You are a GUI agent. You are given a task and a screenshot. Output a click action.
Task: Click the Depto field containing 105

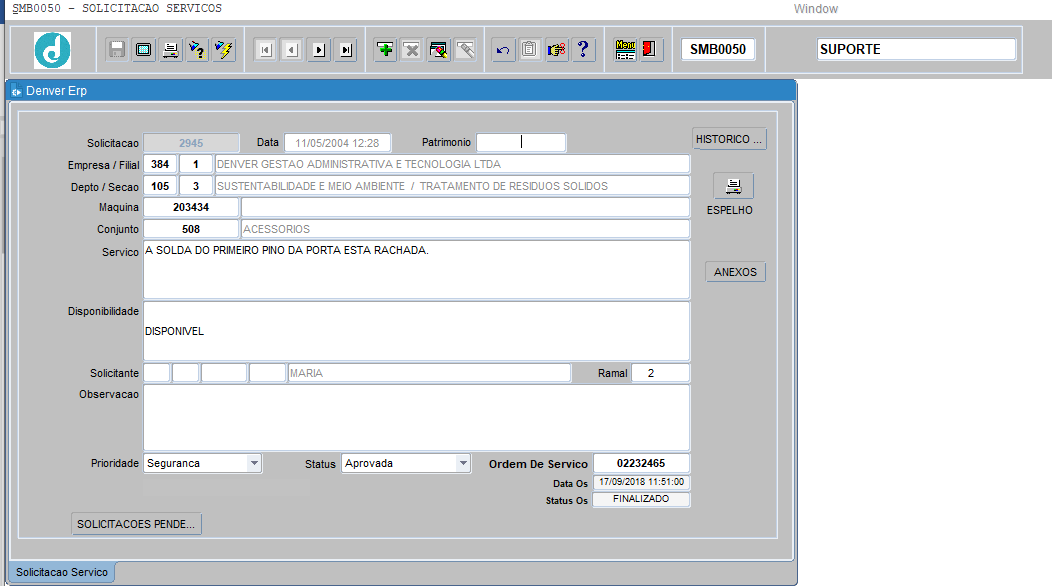(x=160, y=186)
